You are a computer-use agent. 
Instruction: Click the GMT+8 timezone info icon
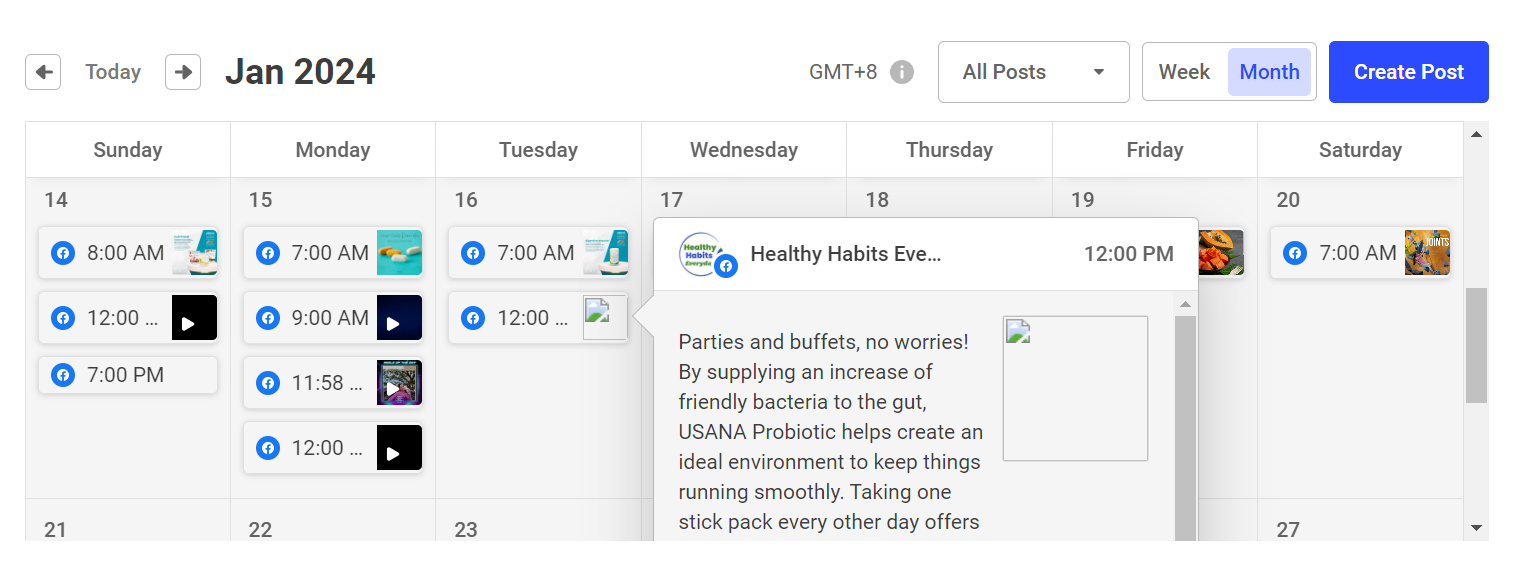(x=902, y=72)
